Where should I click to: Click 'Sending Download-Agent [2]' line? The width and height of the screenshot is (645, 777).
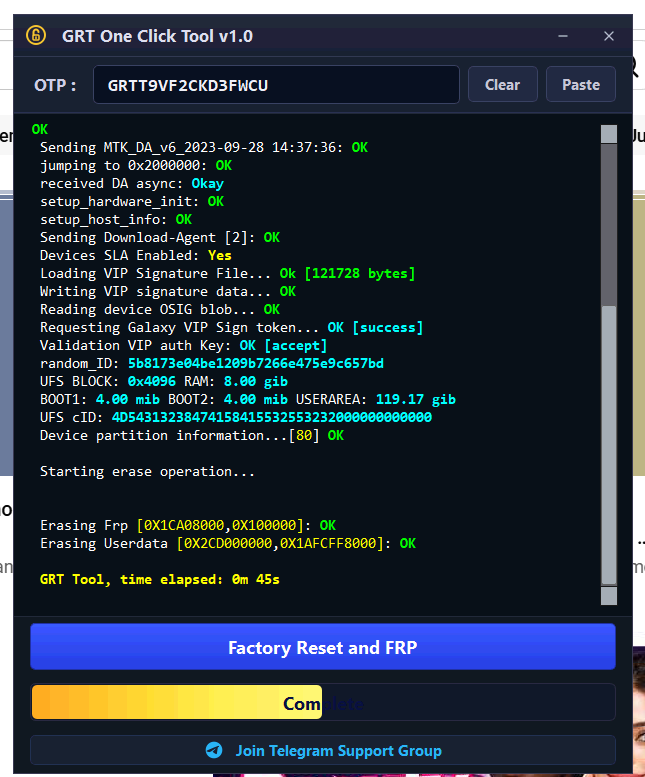point(160,237)
